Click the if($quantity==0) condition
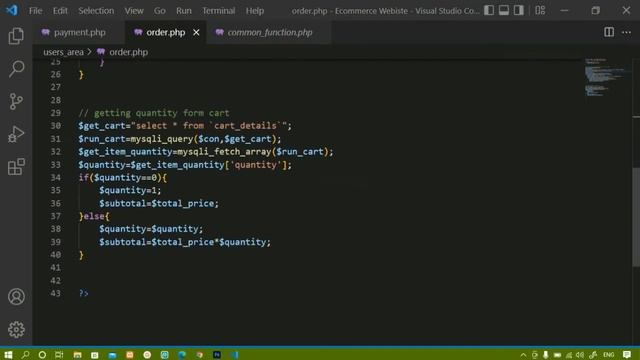 click(122, 178)
